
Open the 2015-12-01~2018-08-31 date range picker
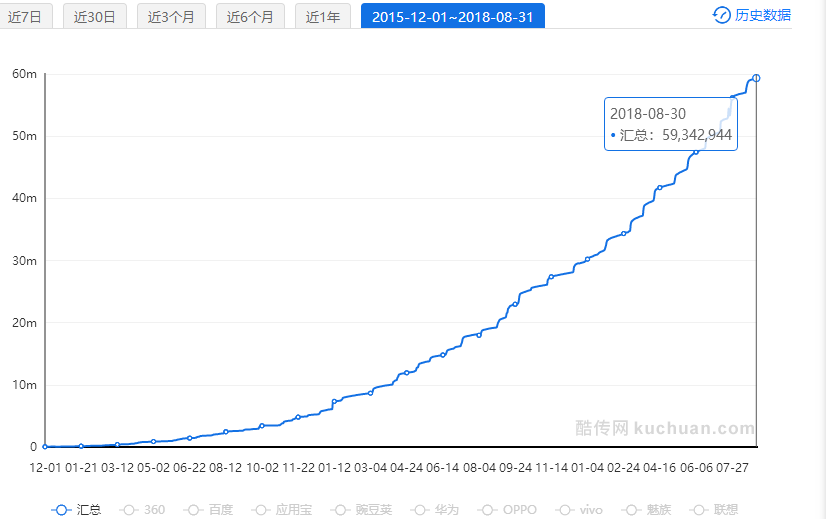click(452, 16)
